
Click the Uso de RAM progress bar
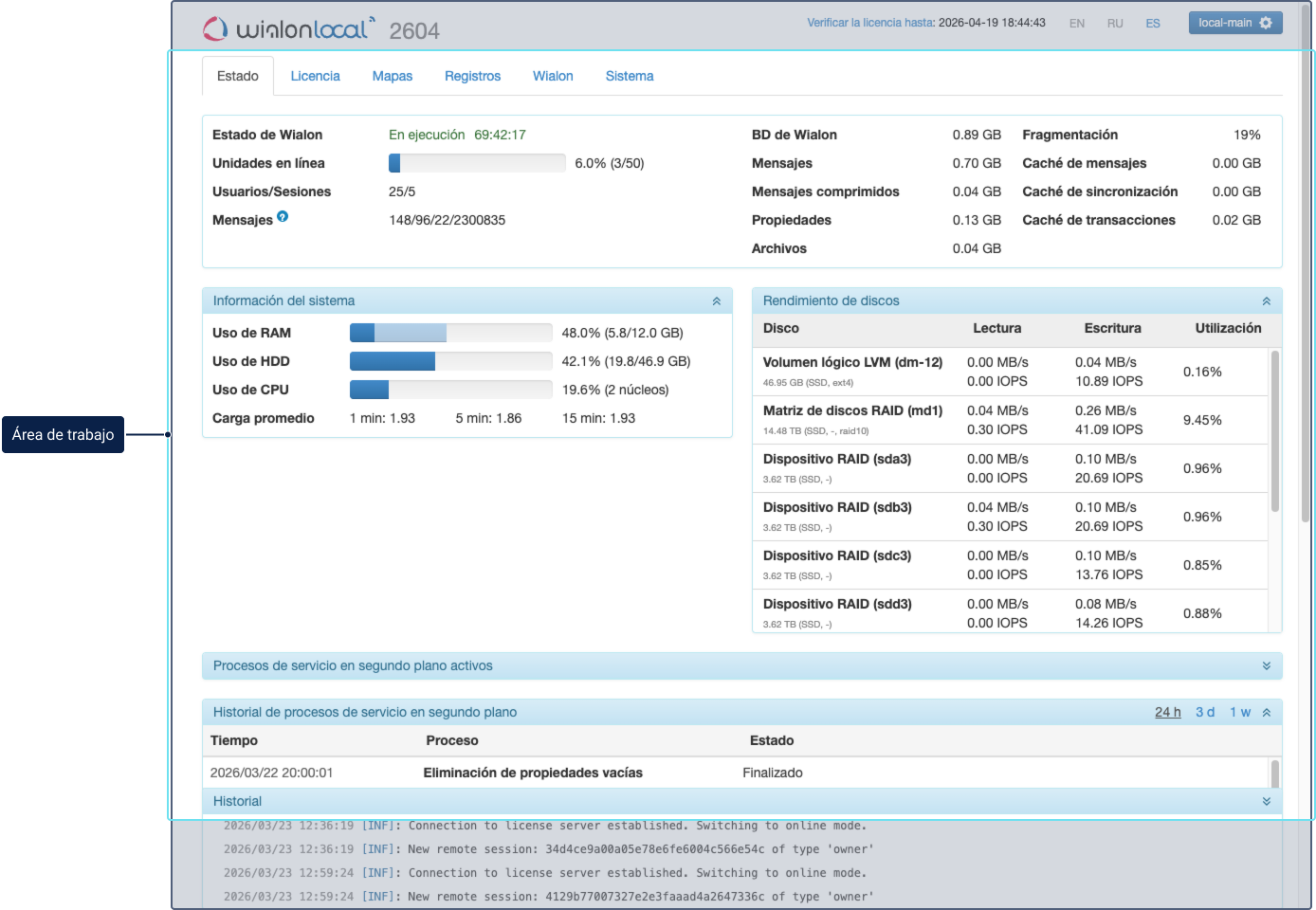[450, 333]
